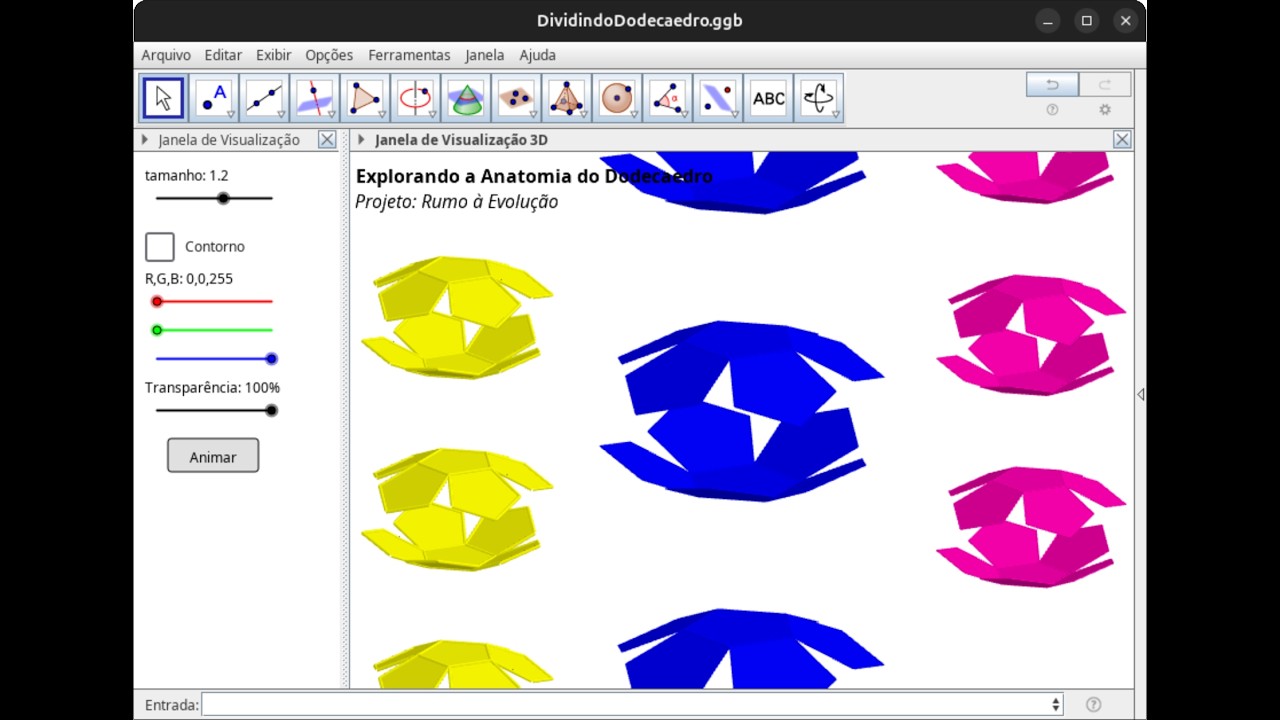Open the Line tool submenu arrow
This screenshot has height=720, width=1280.
coord(281,115)
